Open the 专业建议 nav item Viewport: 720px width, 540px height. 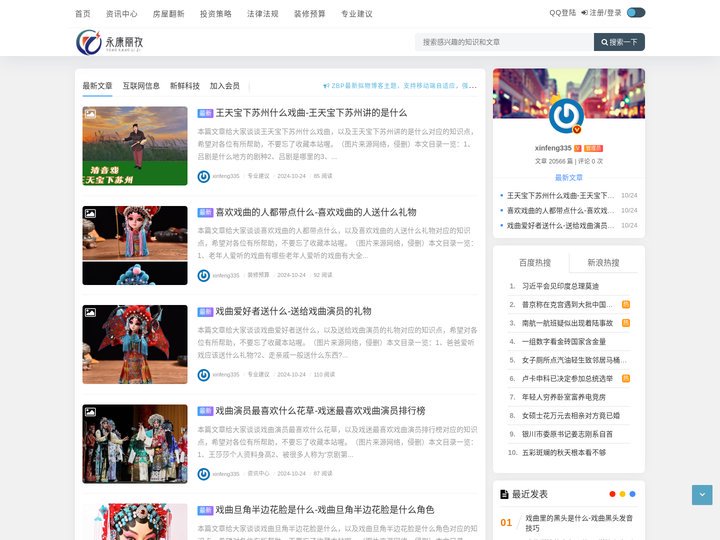(x=357, y=14)
